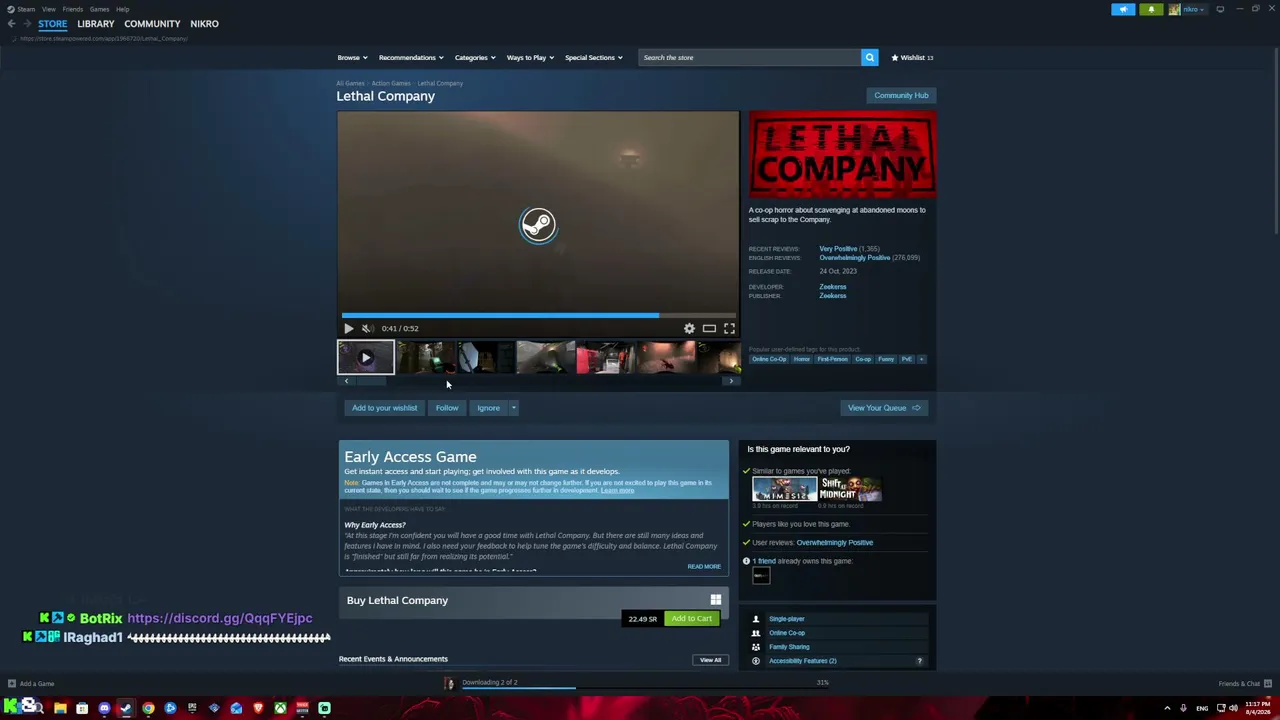This screenshot has width=1280, height=720.
Task: Click View All events button
Action: point(710,660)
